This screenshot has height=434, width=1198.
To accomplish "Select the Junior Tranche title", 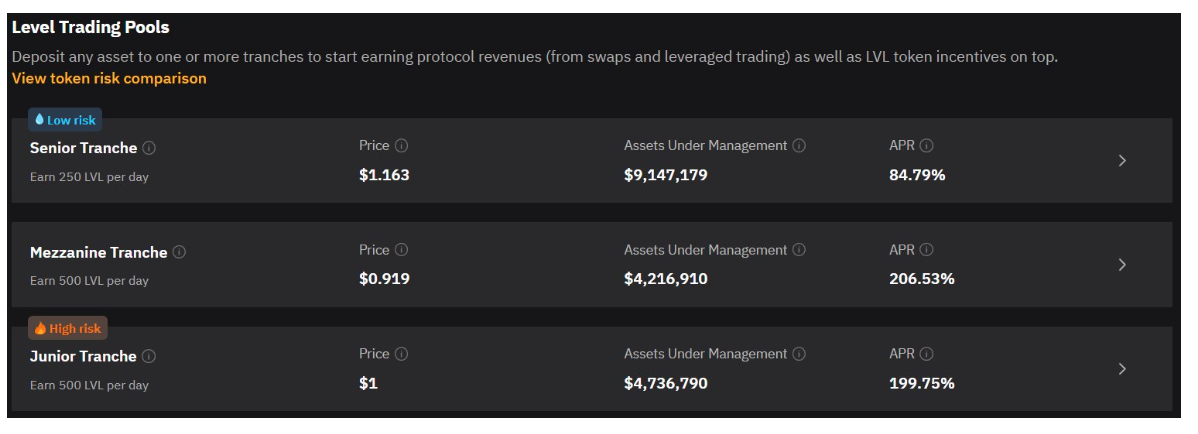I will pyautogui.click(x=83, y=356).
